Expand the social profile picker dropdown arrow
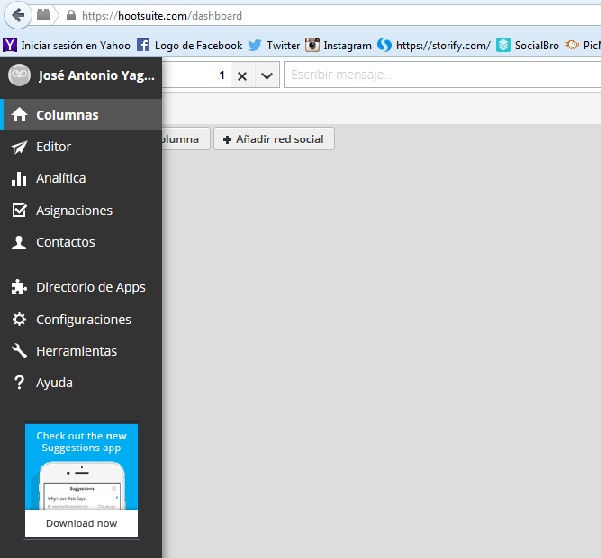Screen dimensions: 601x558 [x=266, y=76]
